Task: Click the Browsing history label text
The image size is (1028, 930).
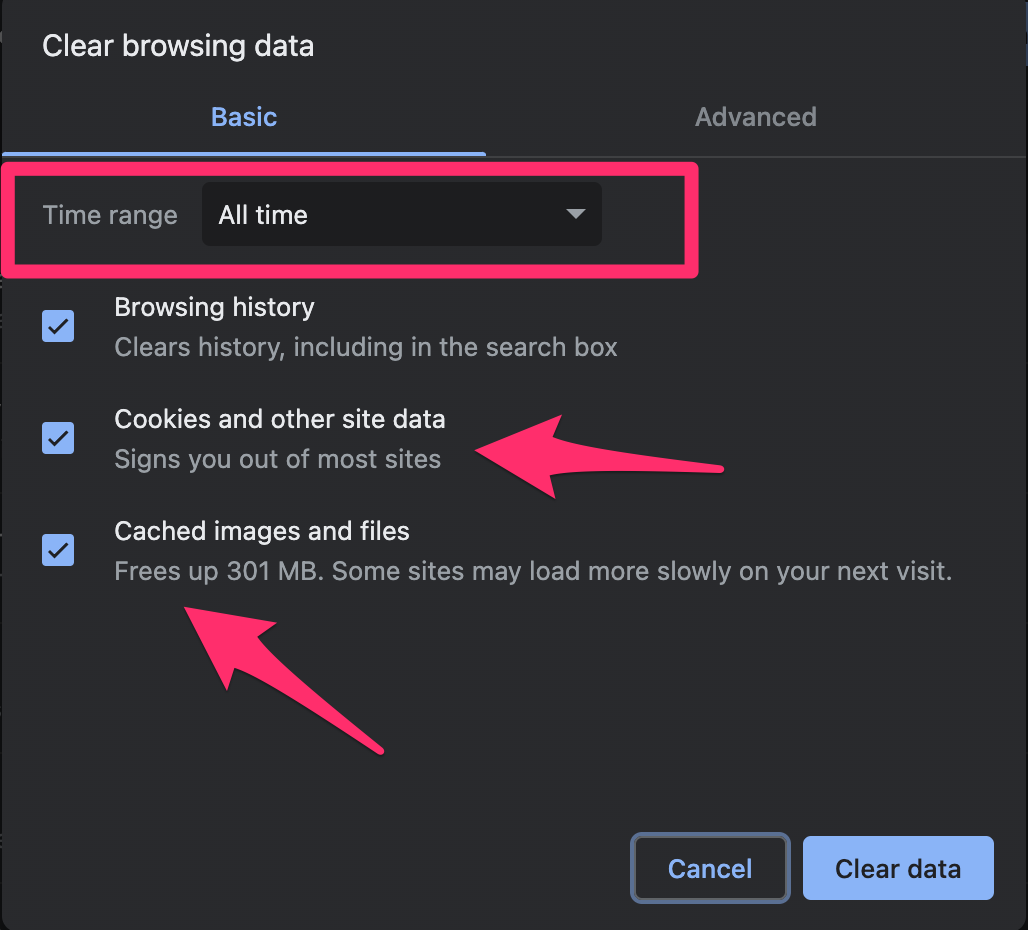Action: click(213, 307)
